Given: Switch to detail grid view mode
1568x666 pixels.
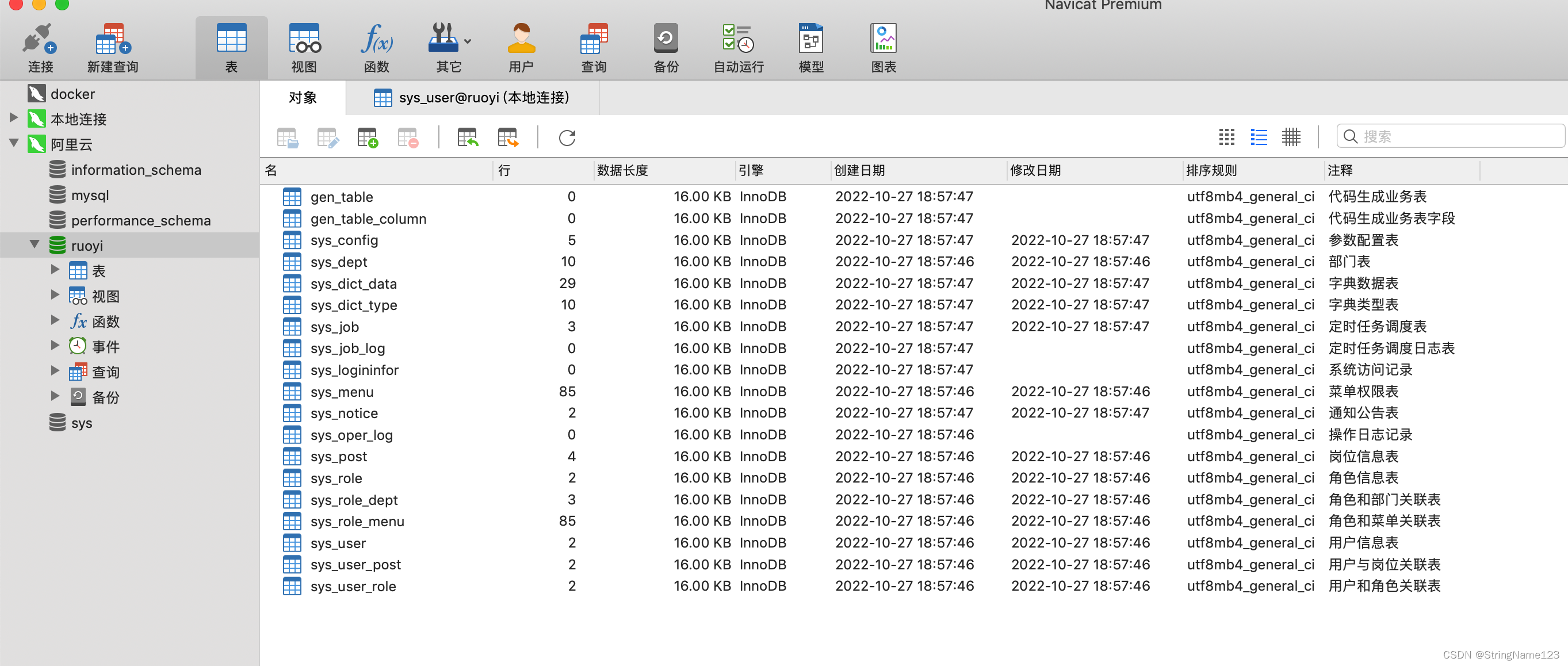Looking at the screenshot, I should click(1290, 137).
